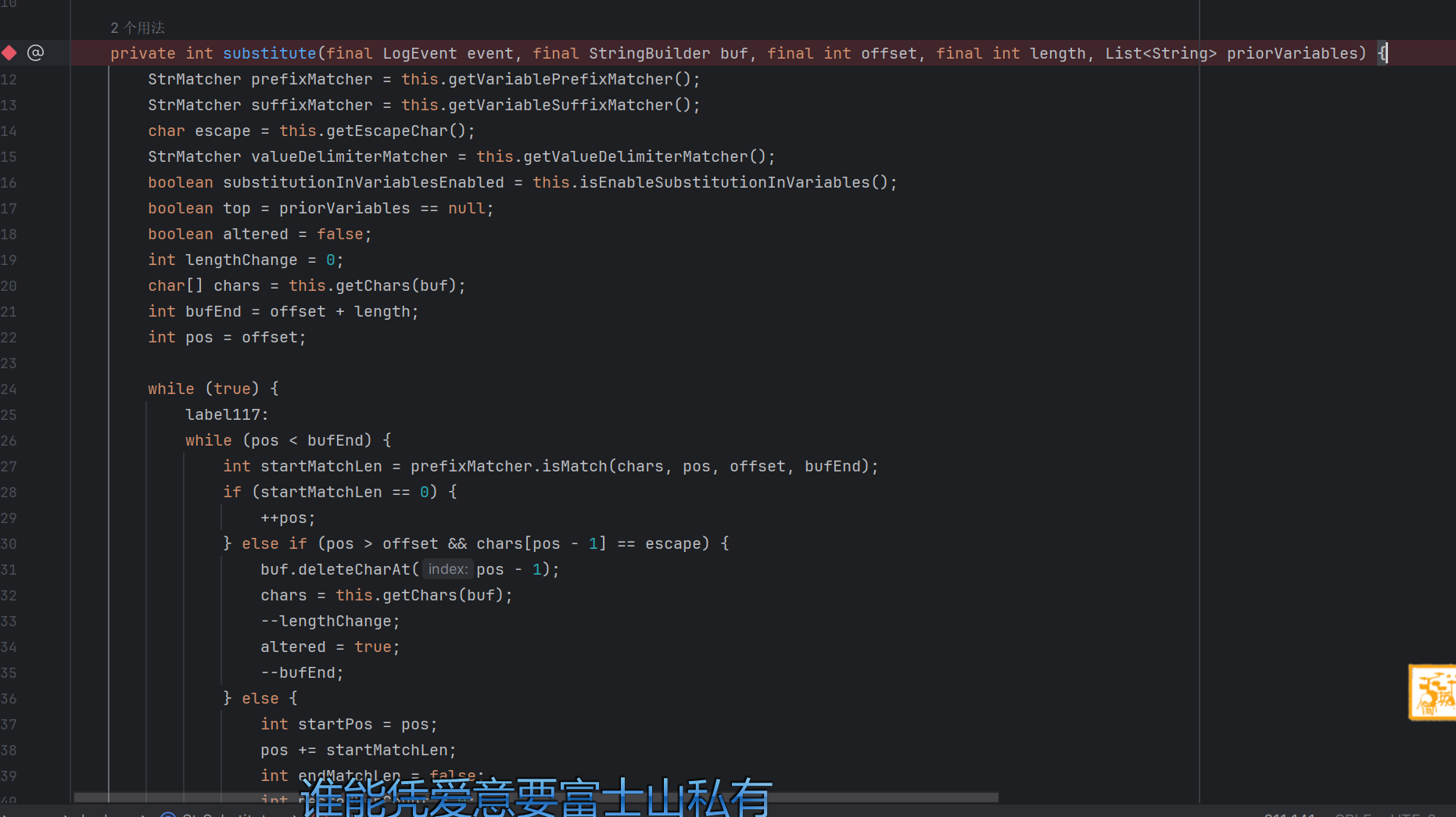
Task: Click "int bufEnd = offset + length;" line
Action: [x=283, y=311]
